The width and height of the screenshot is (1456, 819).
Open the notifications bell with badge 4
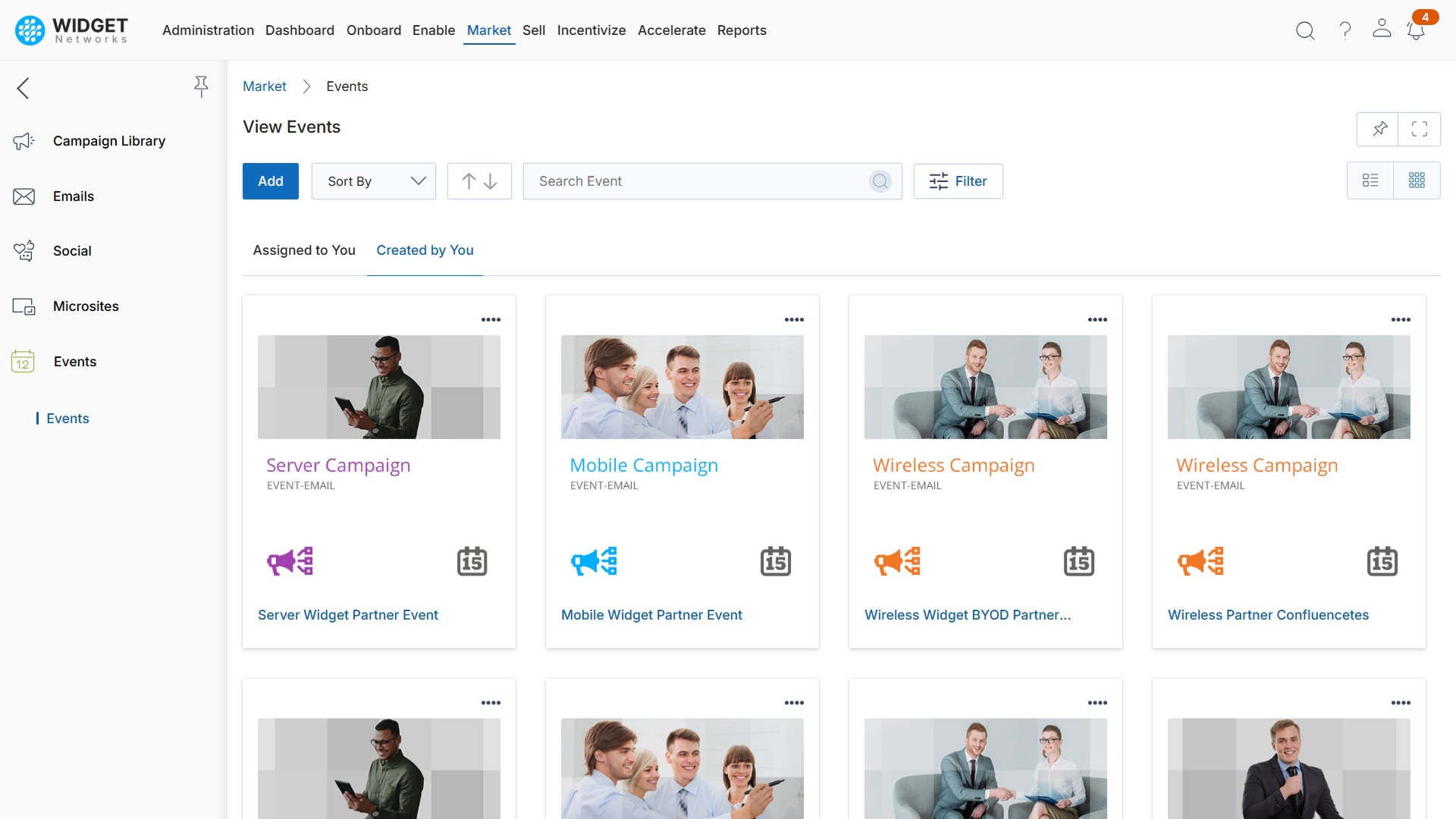(x=1416, y=30)
